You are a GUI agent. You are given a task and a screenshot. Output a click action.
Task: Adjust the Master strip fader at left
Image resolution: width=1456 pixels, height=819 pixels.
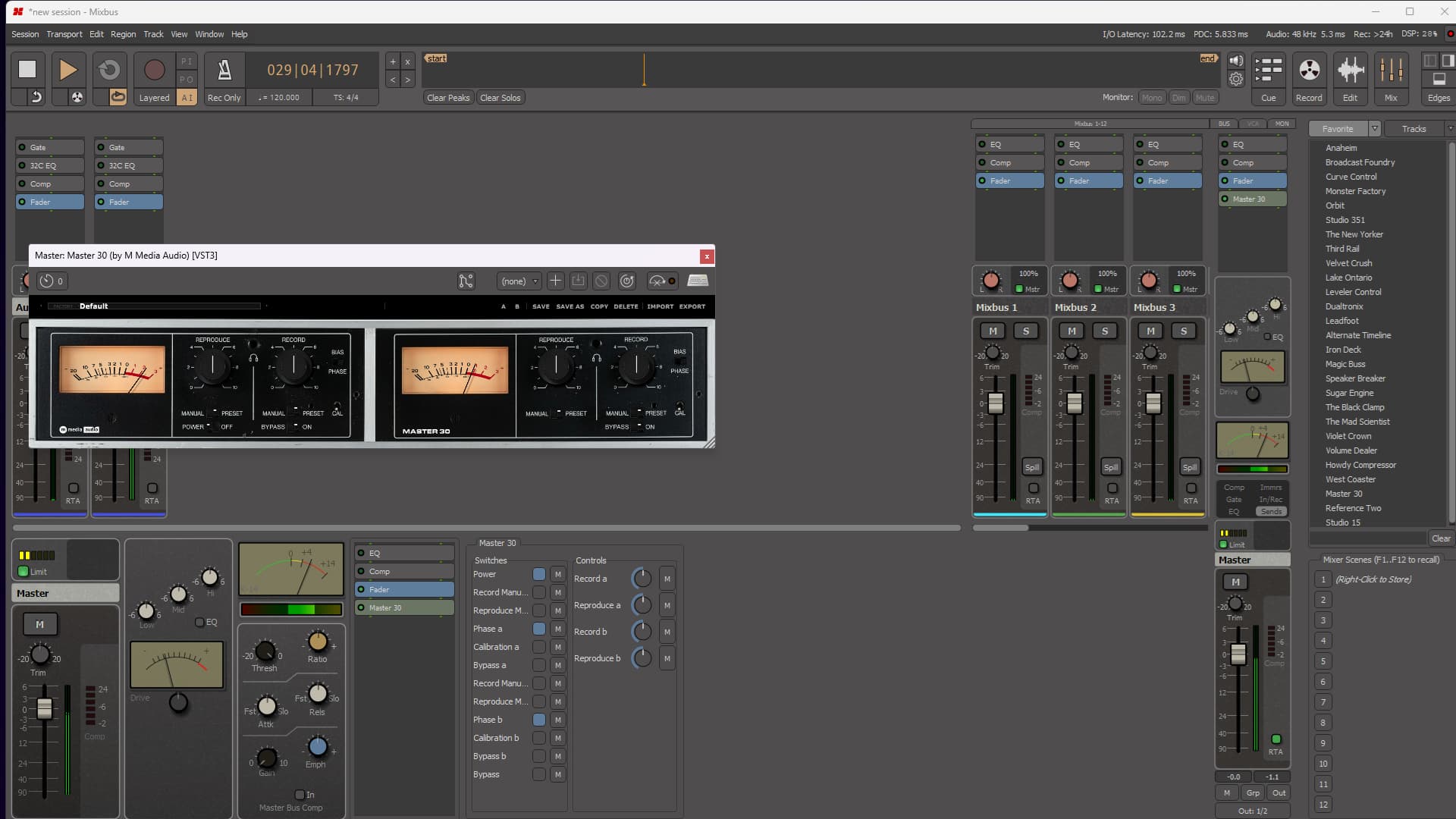[45, 708]
